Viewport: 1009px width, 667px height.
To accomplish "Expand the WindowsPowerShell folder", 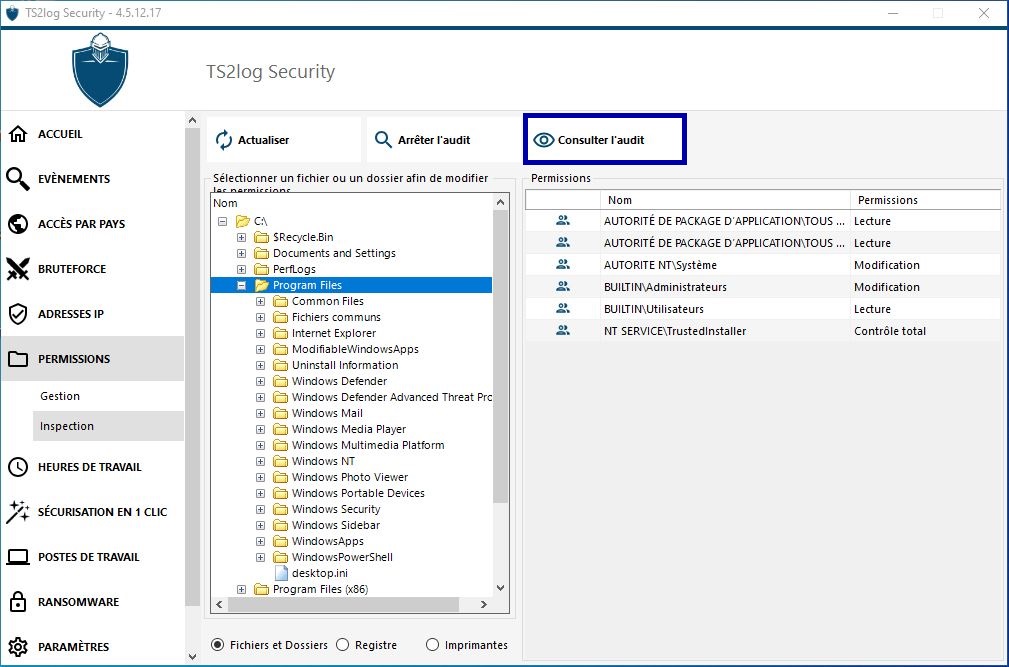I will (261, 557).
